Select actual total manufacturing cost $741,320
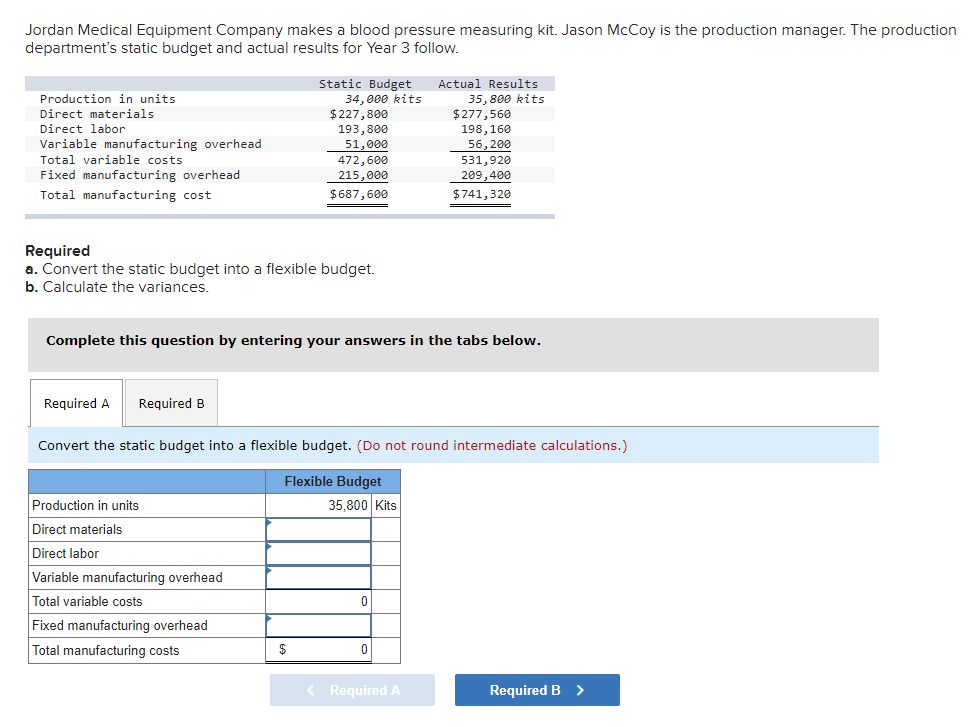 [481, 194]
